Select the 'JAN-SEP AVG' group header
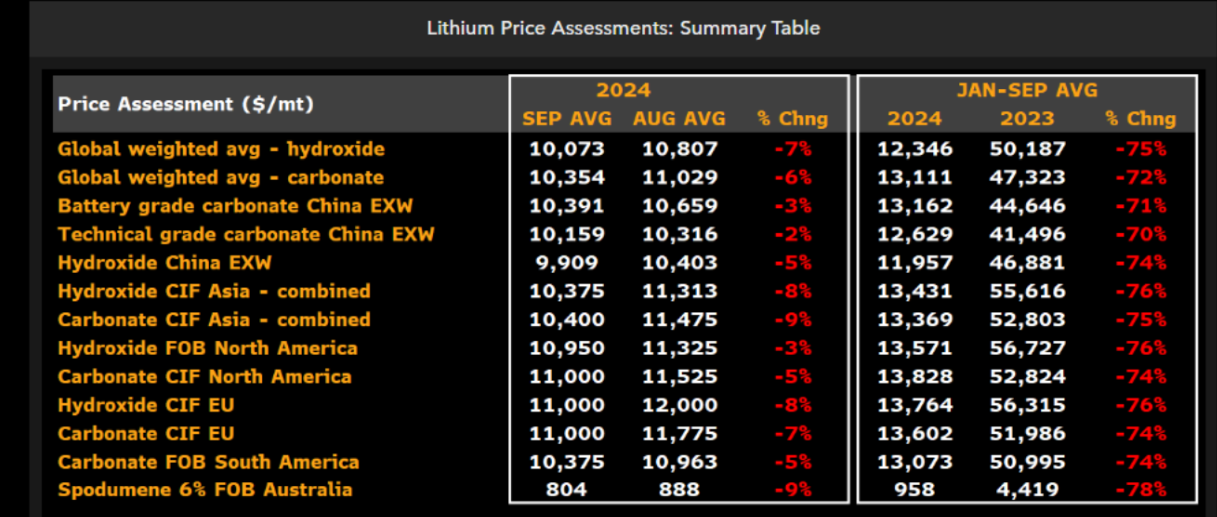The image size is (1217, 517). (1026, 90)
